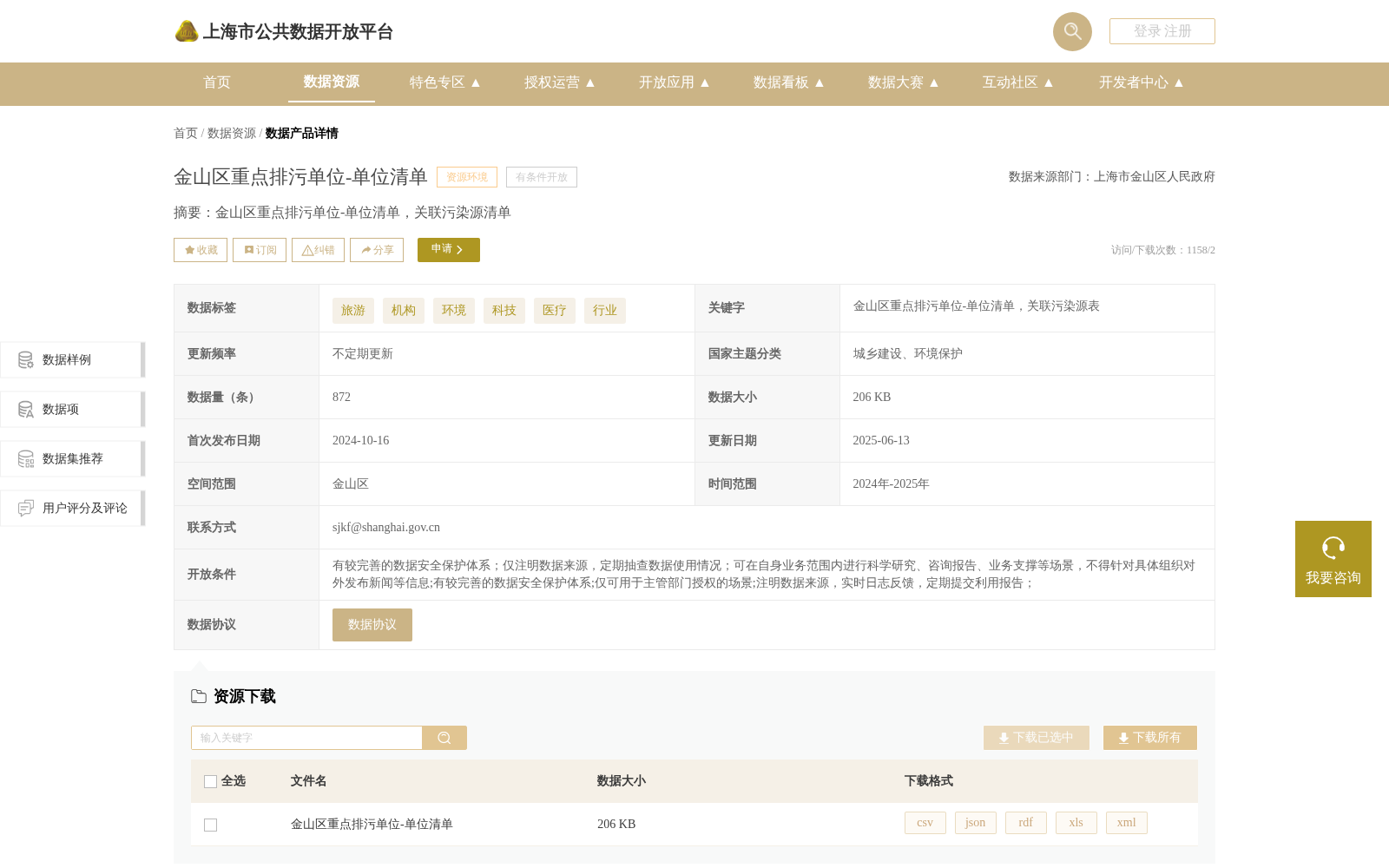
Task: Open 数据项 in left sidebar
Action: point(73,409)
